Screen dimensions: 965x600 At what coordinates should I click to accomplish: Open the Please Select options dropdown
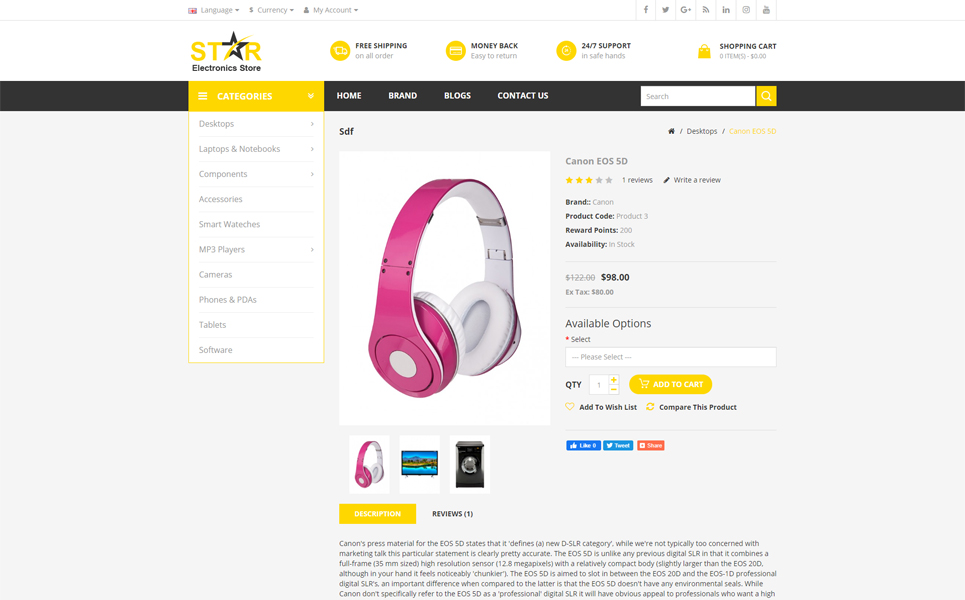click(671, 357)
